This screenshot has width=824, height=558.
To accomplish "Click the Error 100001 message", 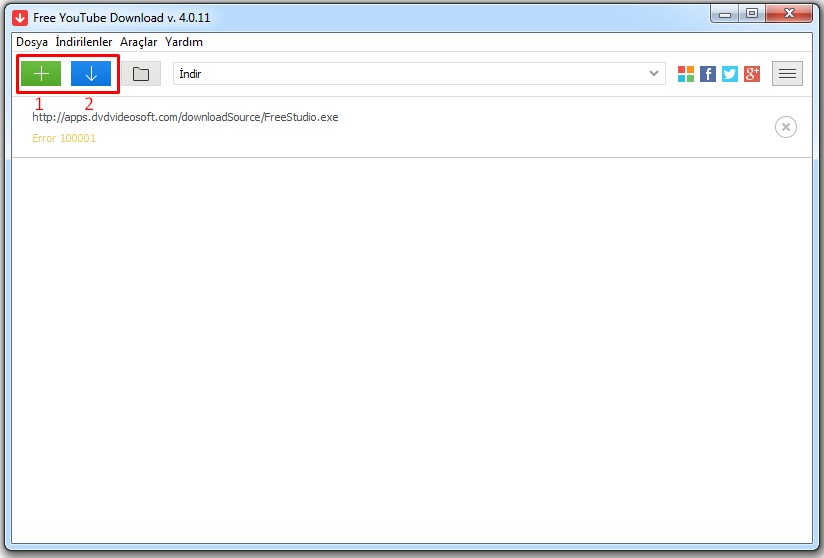I will (64, 138).
